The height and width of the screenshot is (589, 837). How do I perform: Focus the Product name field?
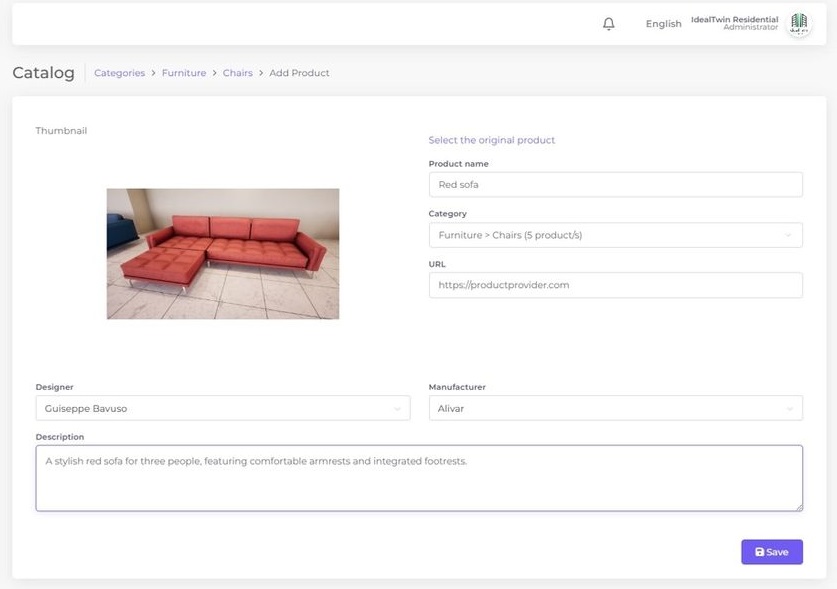click(615, 184)
